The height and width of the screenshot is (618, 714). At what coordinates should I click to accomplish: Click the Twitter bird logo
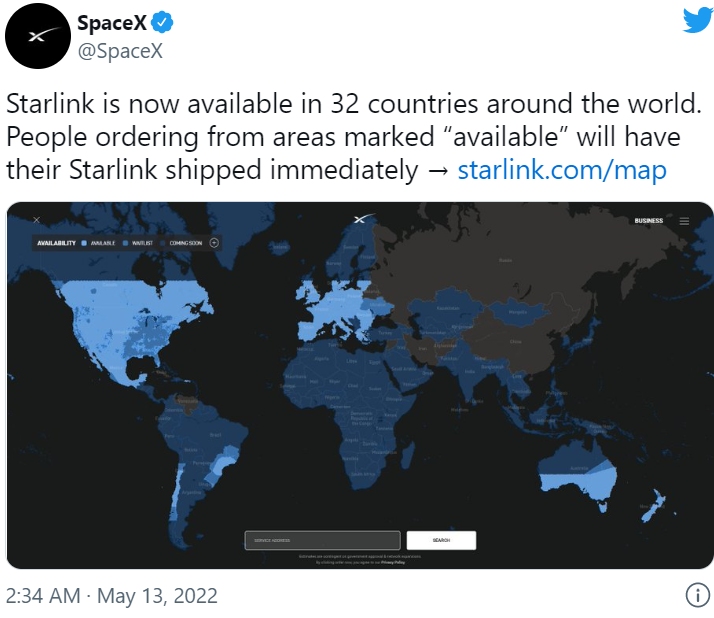698,20
